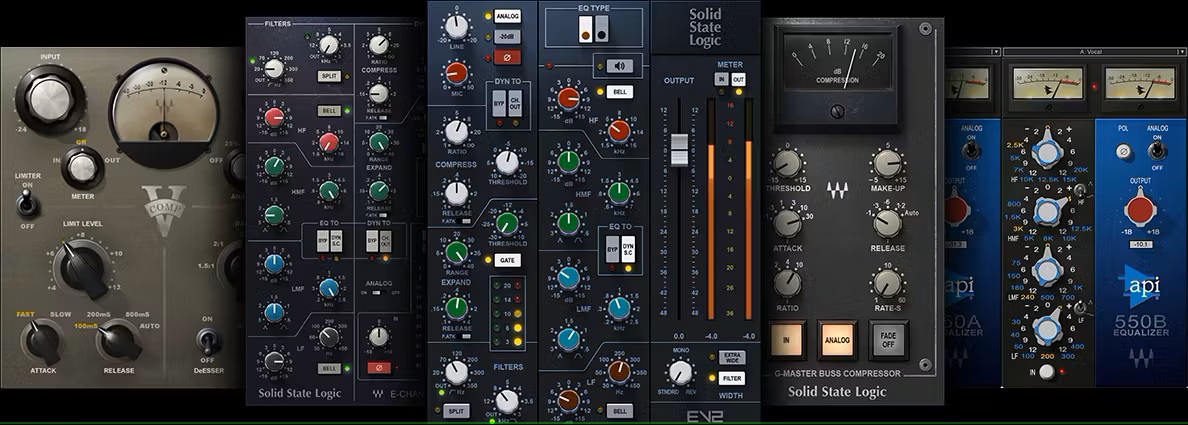The image size is (1188, 425).
Task: Toggle the V-Comp DeESSER switch
Action: click(208, 340)
